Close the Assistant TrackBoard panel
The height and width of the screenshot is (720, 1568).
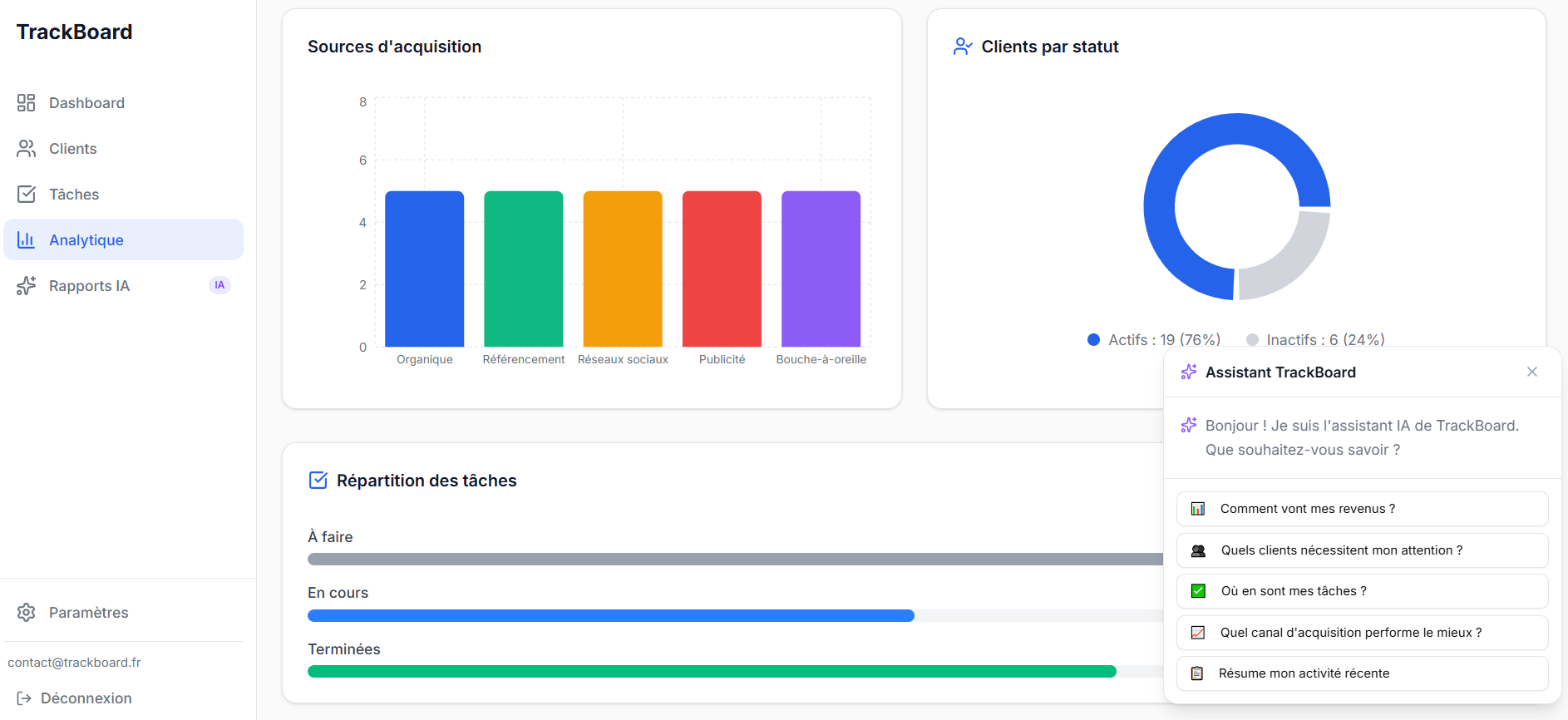point(1531,372)
